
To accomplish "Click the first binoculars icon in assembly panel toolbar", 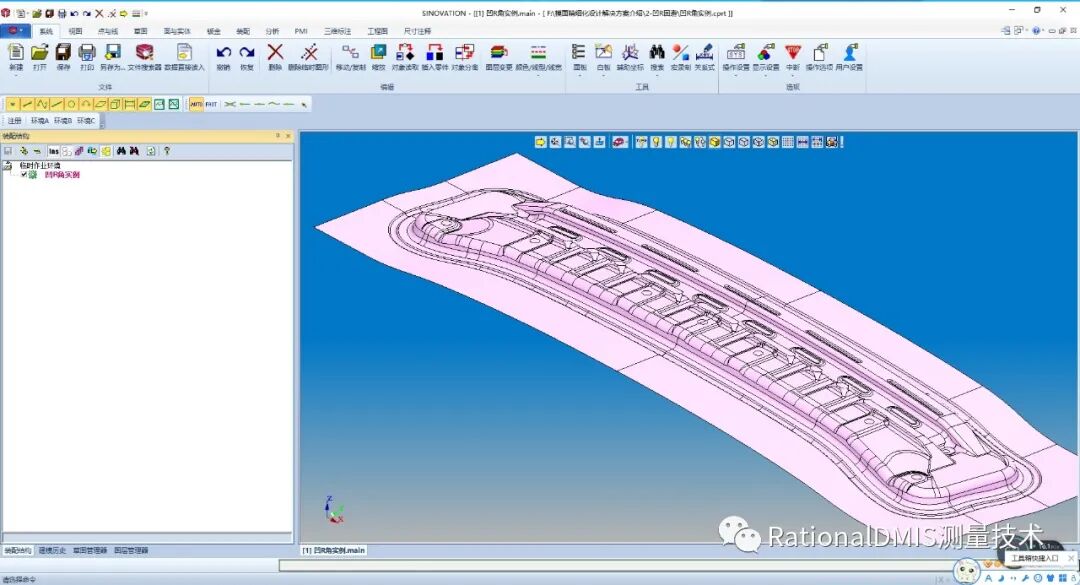I will 121,151.
